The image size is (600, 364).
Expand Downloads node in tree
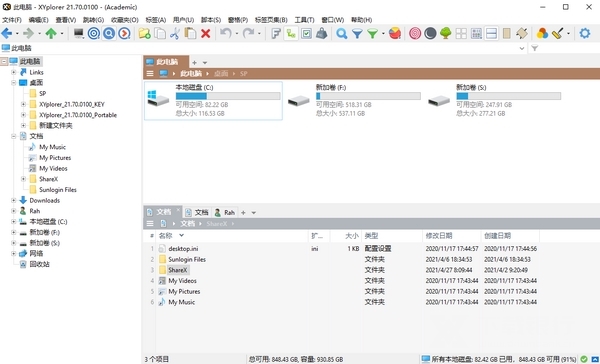[13, 200]
